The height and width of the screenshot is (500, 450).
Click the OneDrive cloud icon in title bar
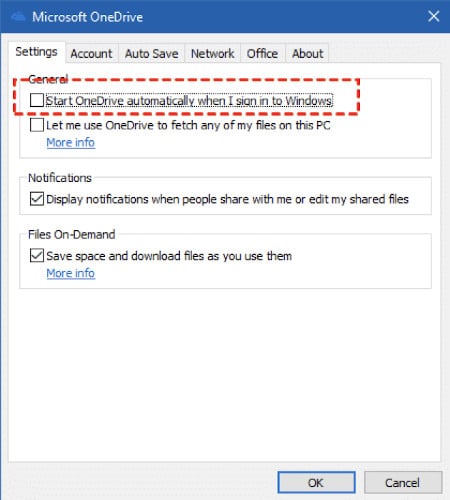(18, 17)
